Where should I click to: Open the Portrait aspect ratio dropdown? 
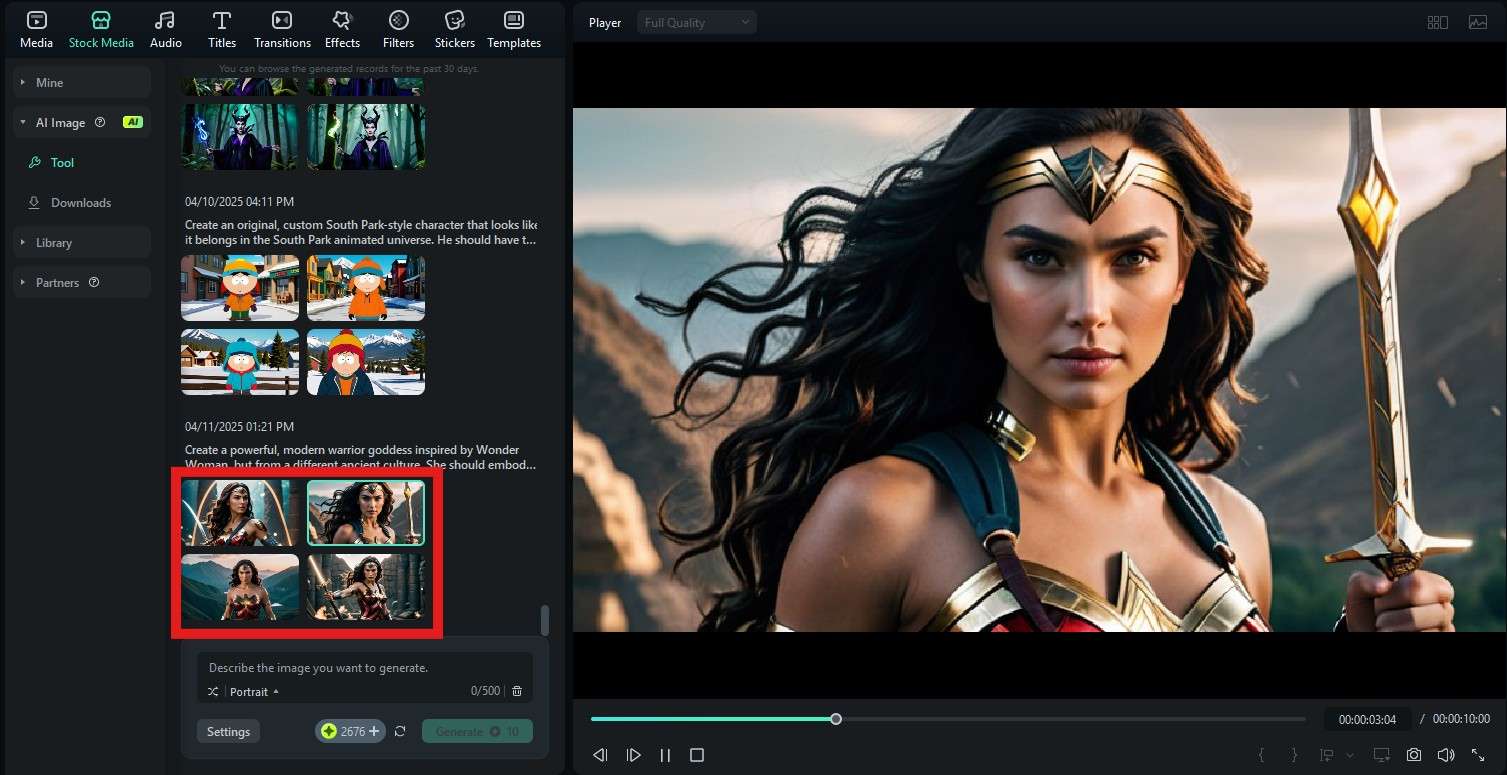point(254,692)
